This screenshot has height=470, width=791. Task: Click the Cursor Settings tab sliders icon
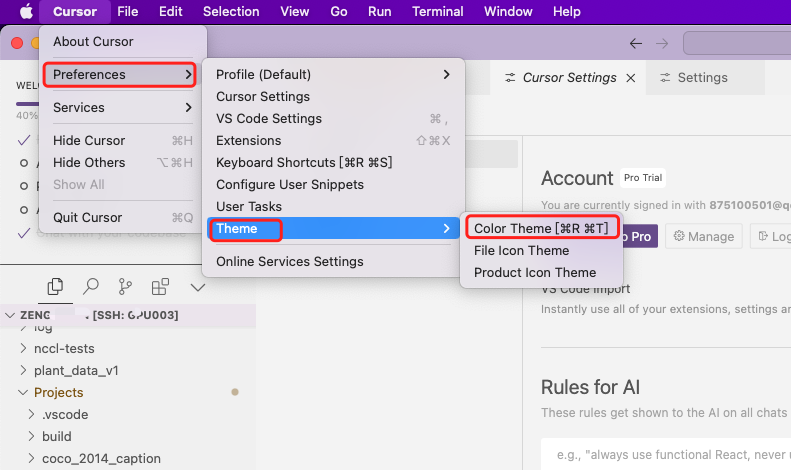point(511,78)
